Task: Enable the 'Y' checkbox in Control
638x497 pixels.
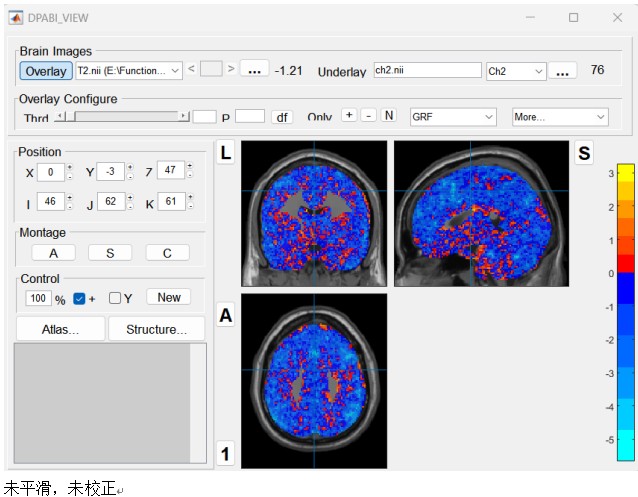Action: click(x=115, y=298)
